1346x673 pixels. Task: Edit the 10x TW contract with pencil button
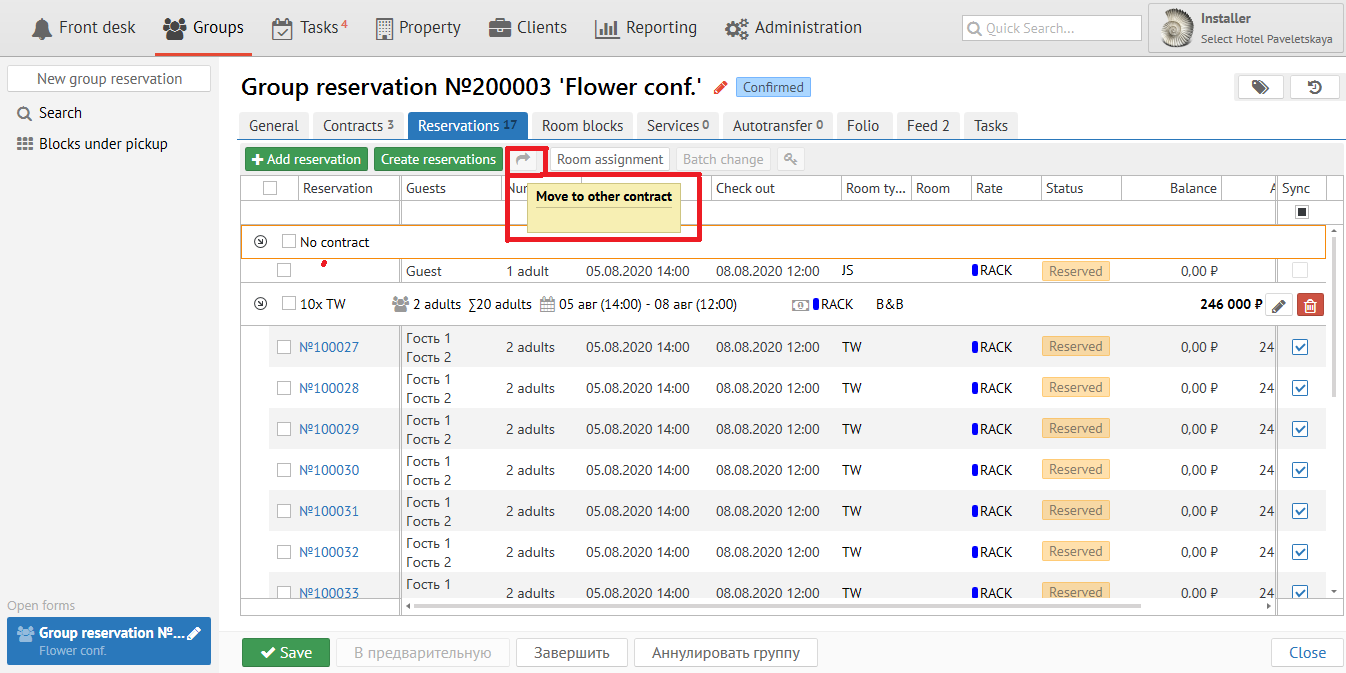(1279, 305)
